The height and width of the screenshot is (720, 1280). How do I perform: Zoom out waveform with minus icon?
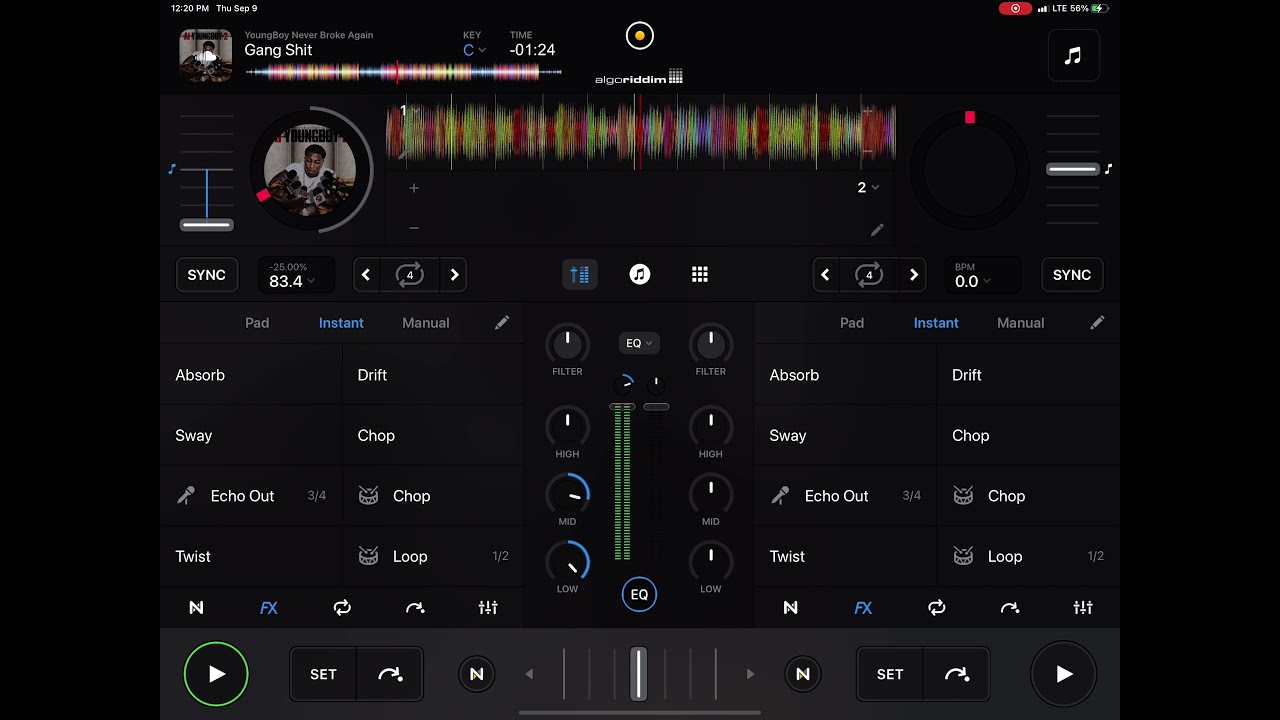pyautogui.click(x=413, y=228)
